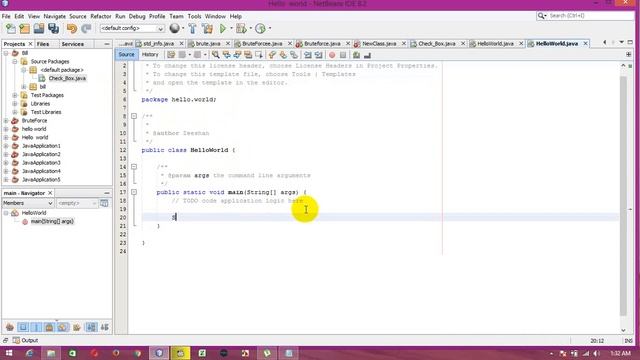Click the Undo arrow icon

(72, 29)
